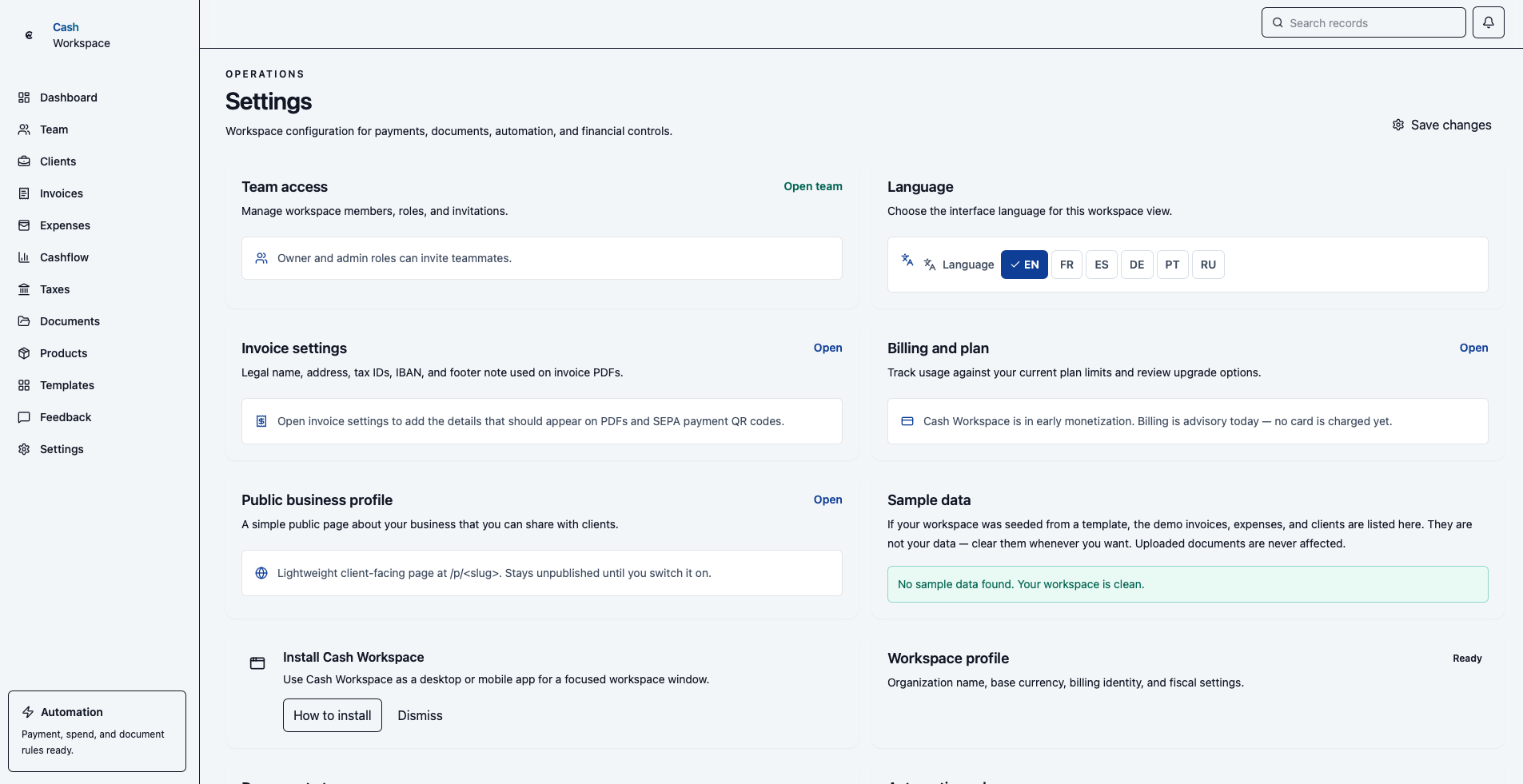Click the magnifier icon in search box
This screenshot has height=784, width=1523.
(1278, 22)
